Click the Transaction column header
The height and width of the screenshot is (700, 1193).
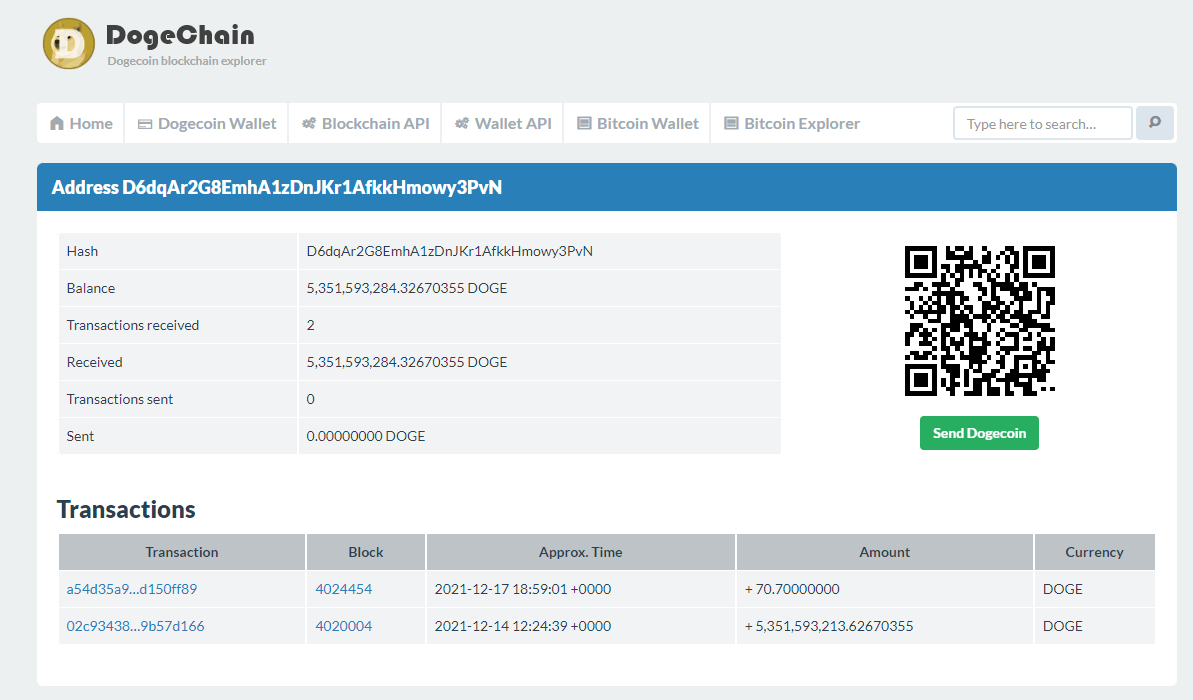pyautogui.click(x=182, y=552)
